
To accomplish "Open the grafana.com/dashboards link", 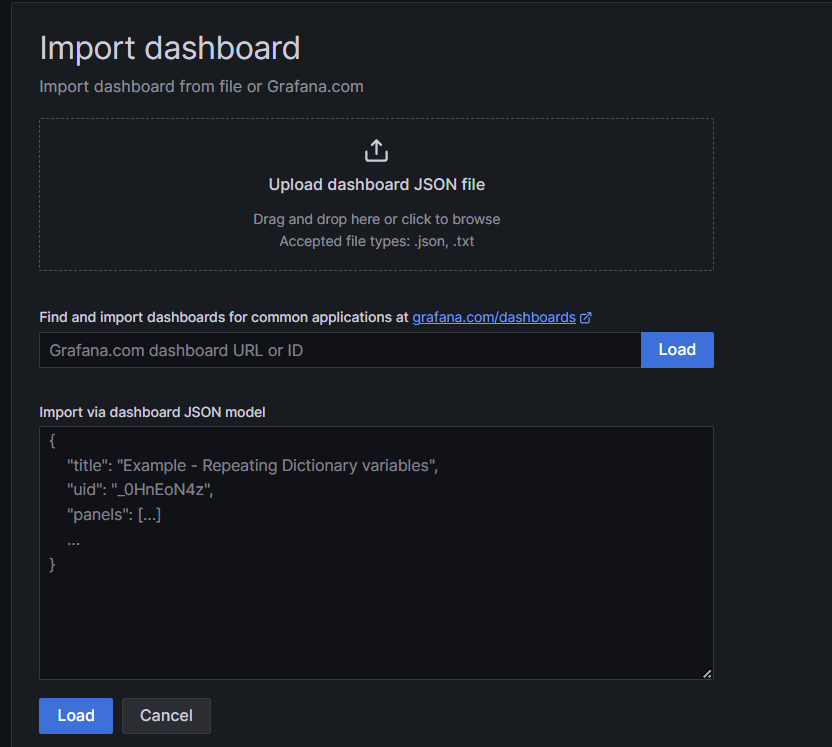I will [494, 317].
